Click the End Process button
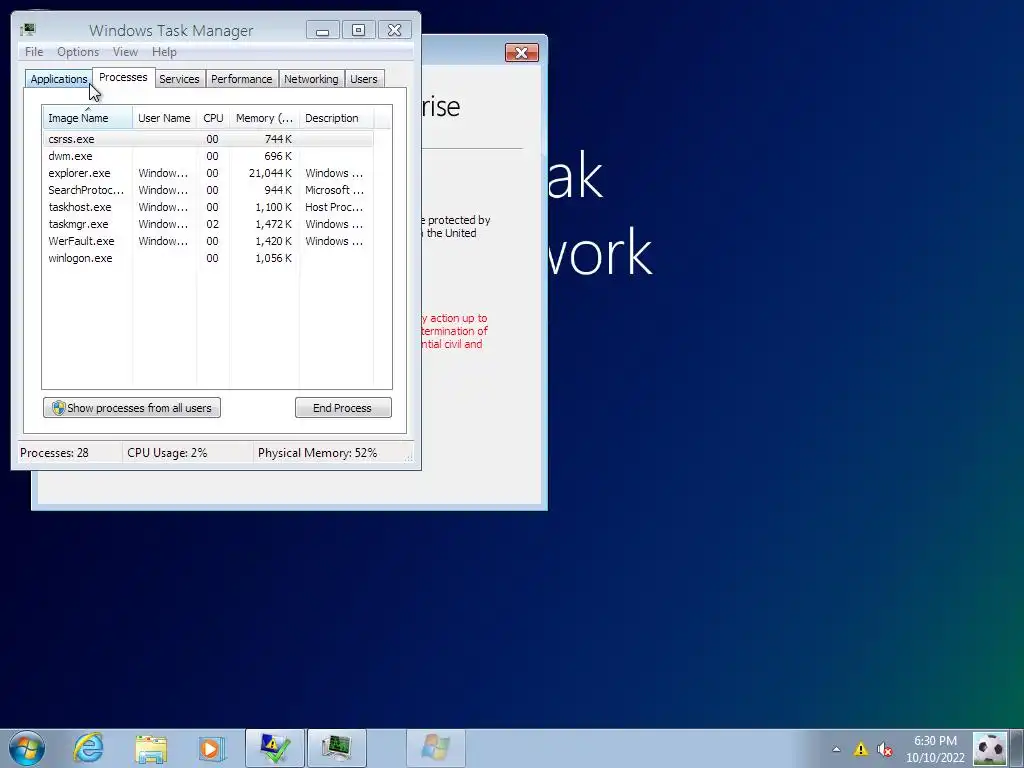 (343, 408)
